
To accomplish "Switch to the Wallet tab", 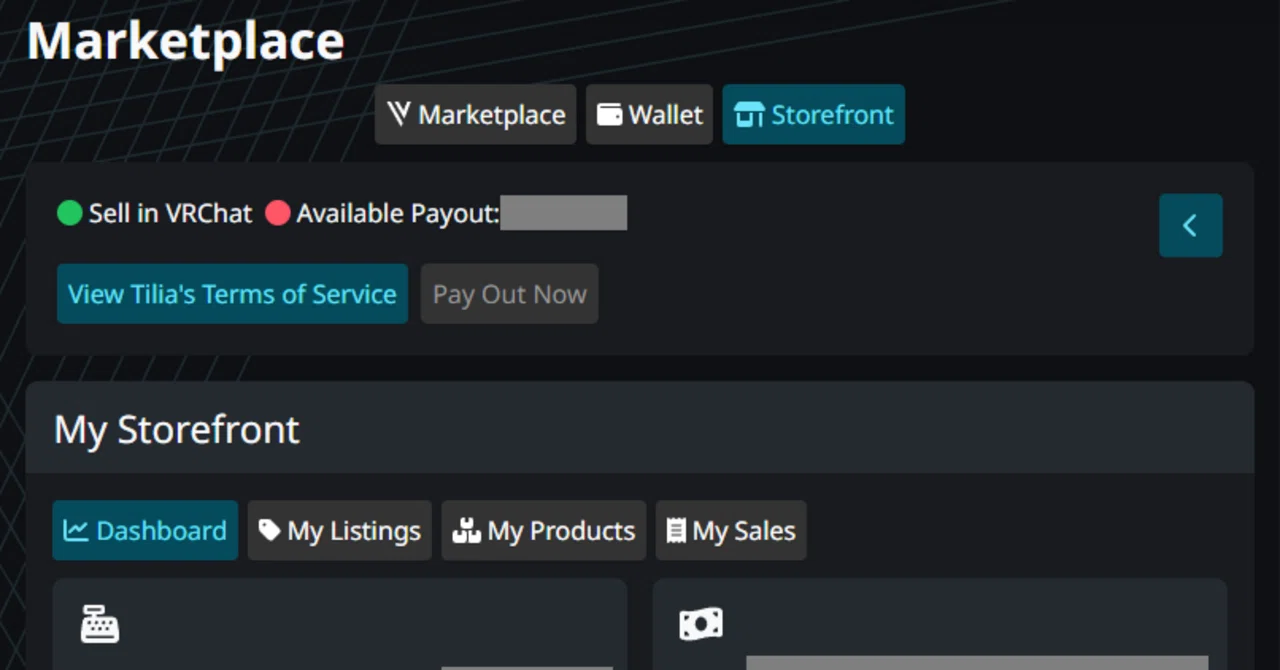I will pyautogui.click(x=649, y=114).
